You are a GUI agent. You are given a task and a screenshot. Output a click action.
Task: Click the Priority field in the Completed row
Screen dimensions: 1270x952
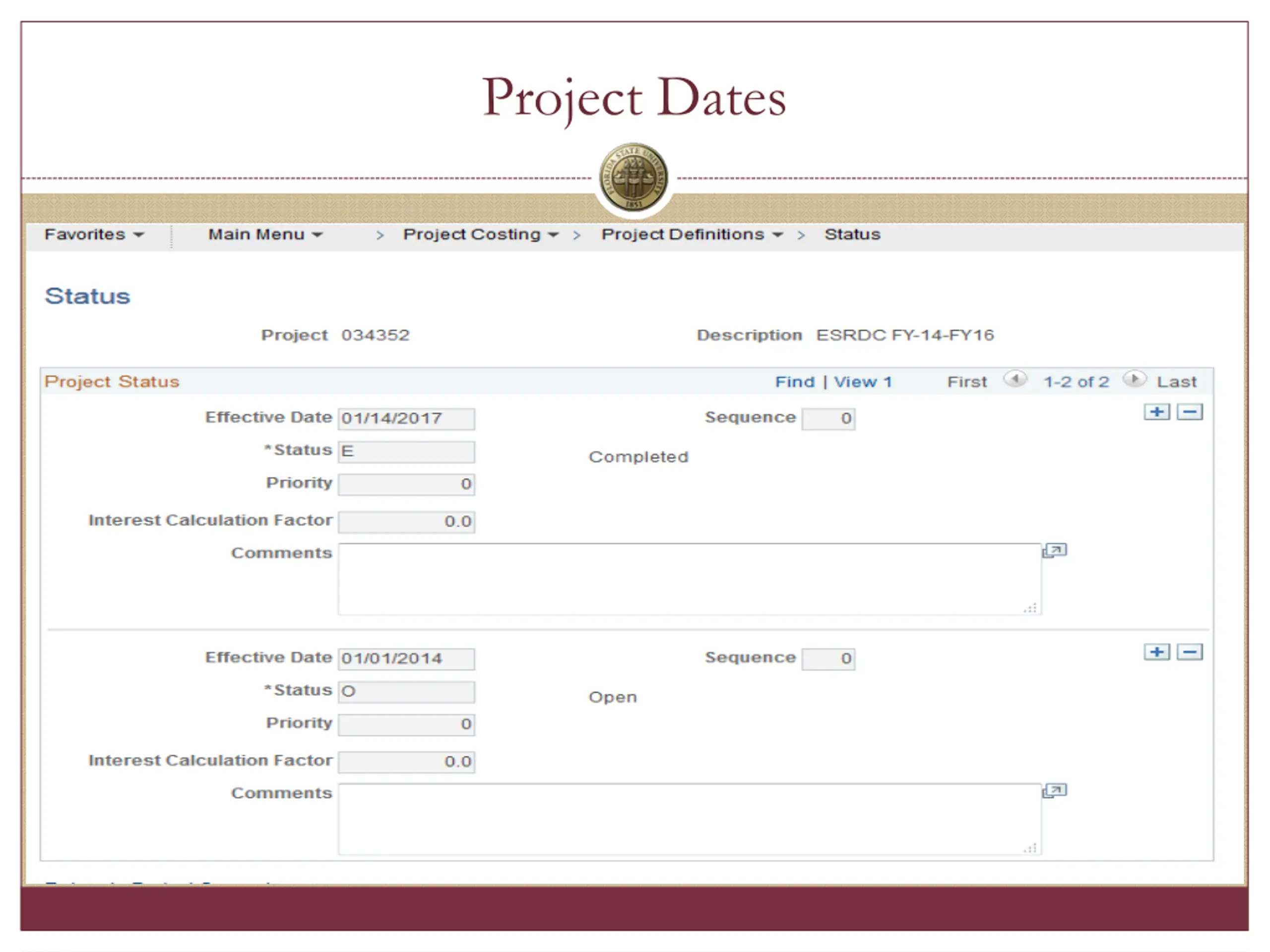406,484
